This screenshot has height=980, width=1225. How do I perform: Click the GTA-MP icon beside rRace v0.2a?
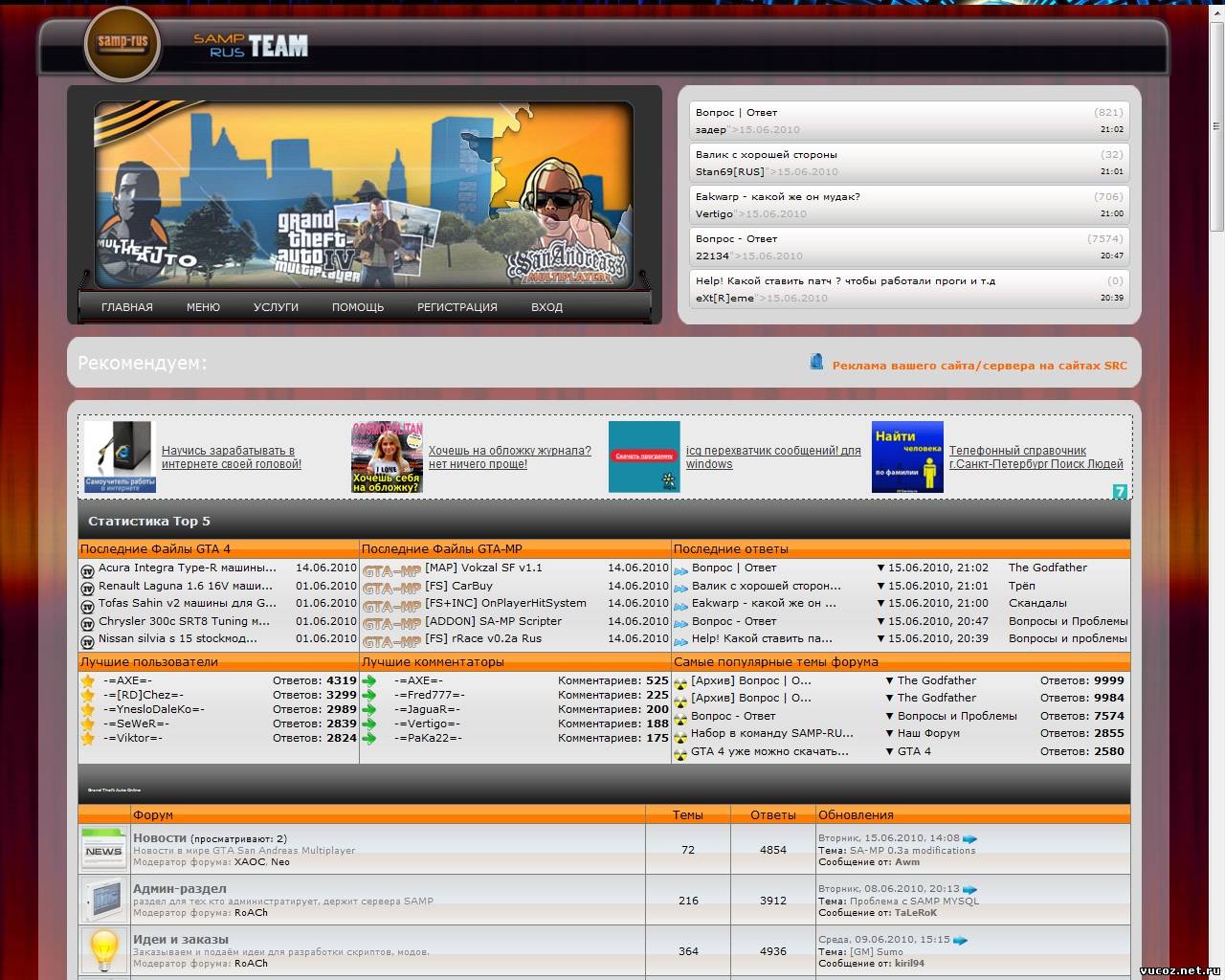click(391, 641)
